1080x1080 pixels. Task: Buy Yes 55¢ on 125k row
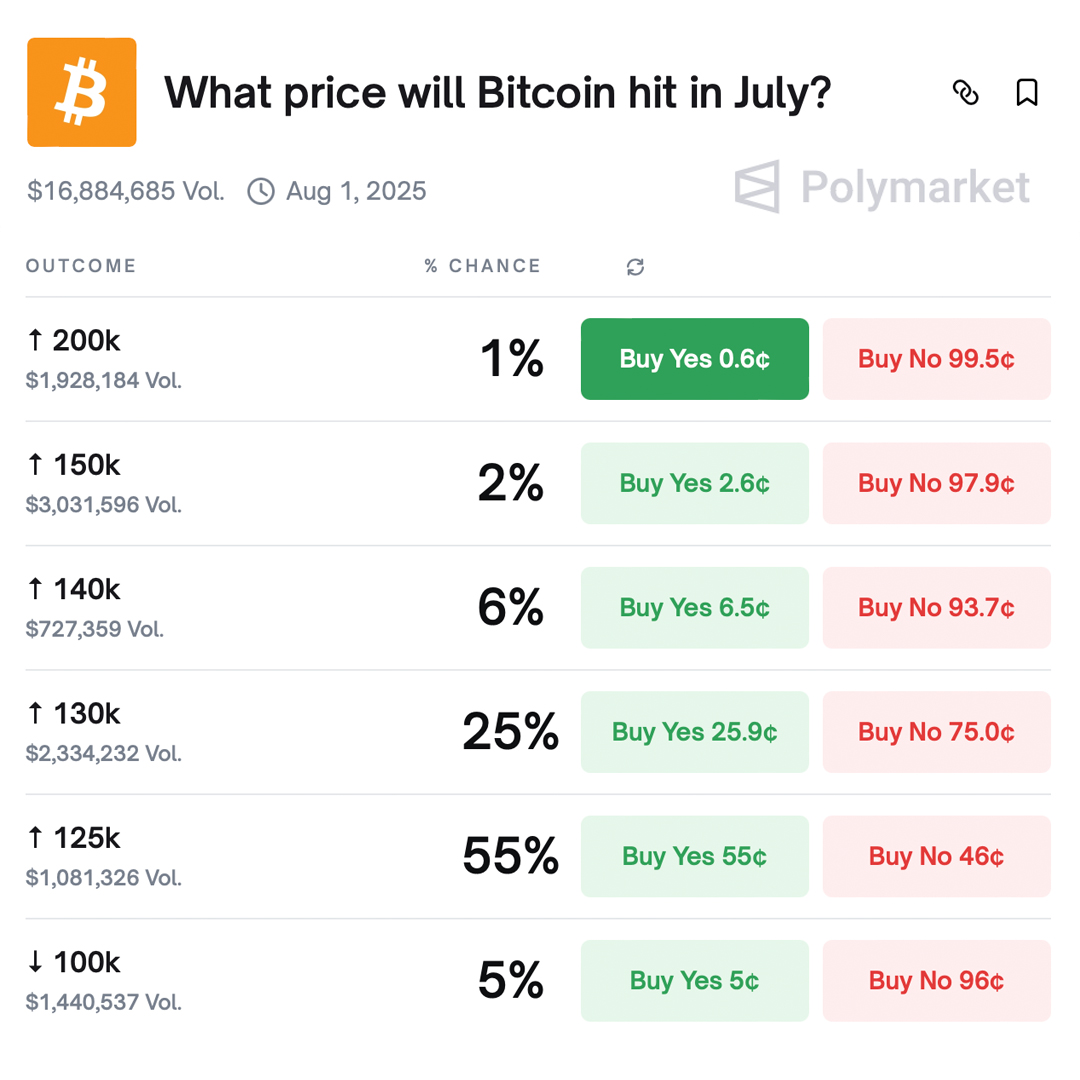point(694,856)
